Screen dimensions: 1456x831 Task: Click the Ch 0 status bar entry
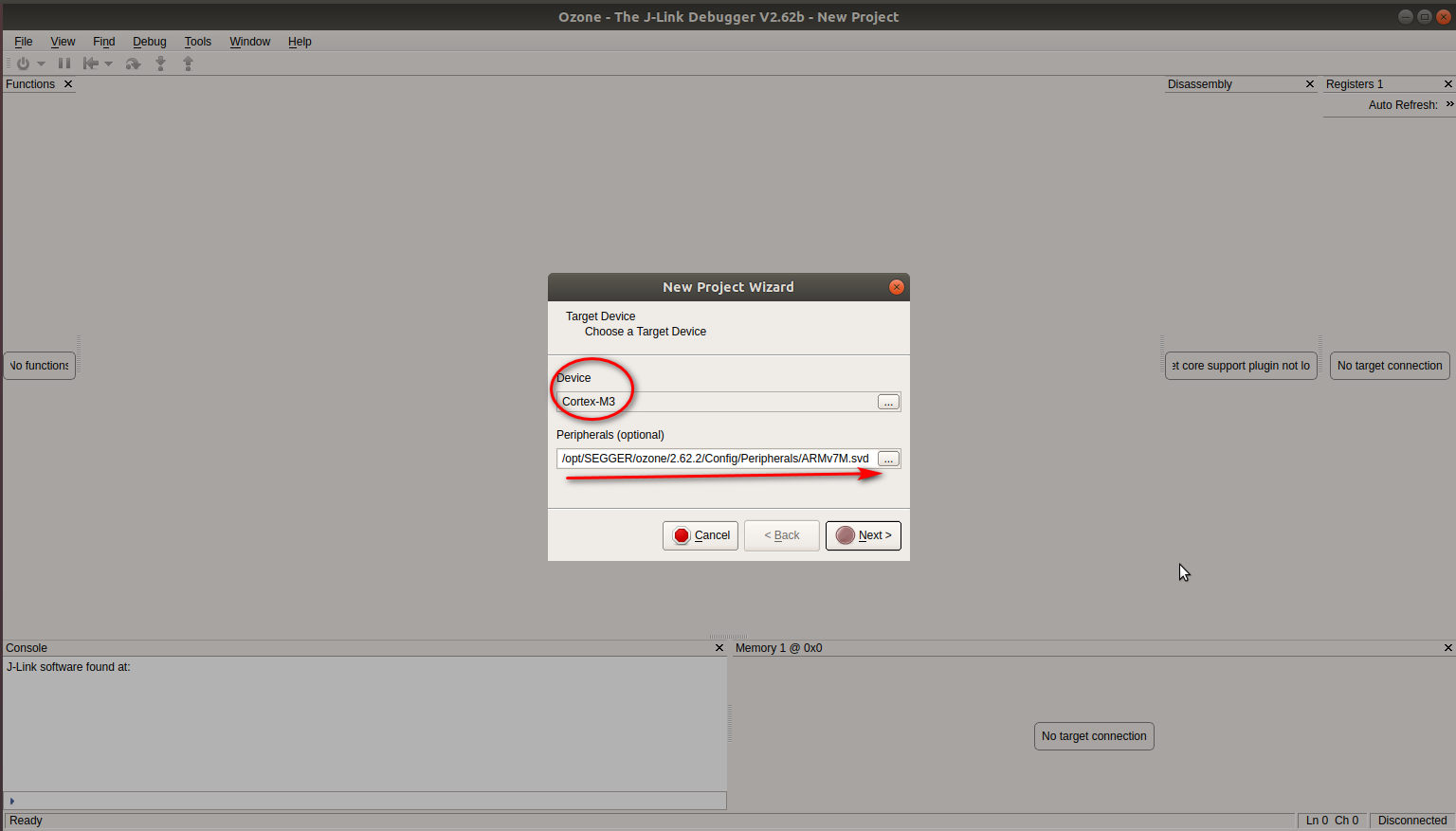[1347, 821]
